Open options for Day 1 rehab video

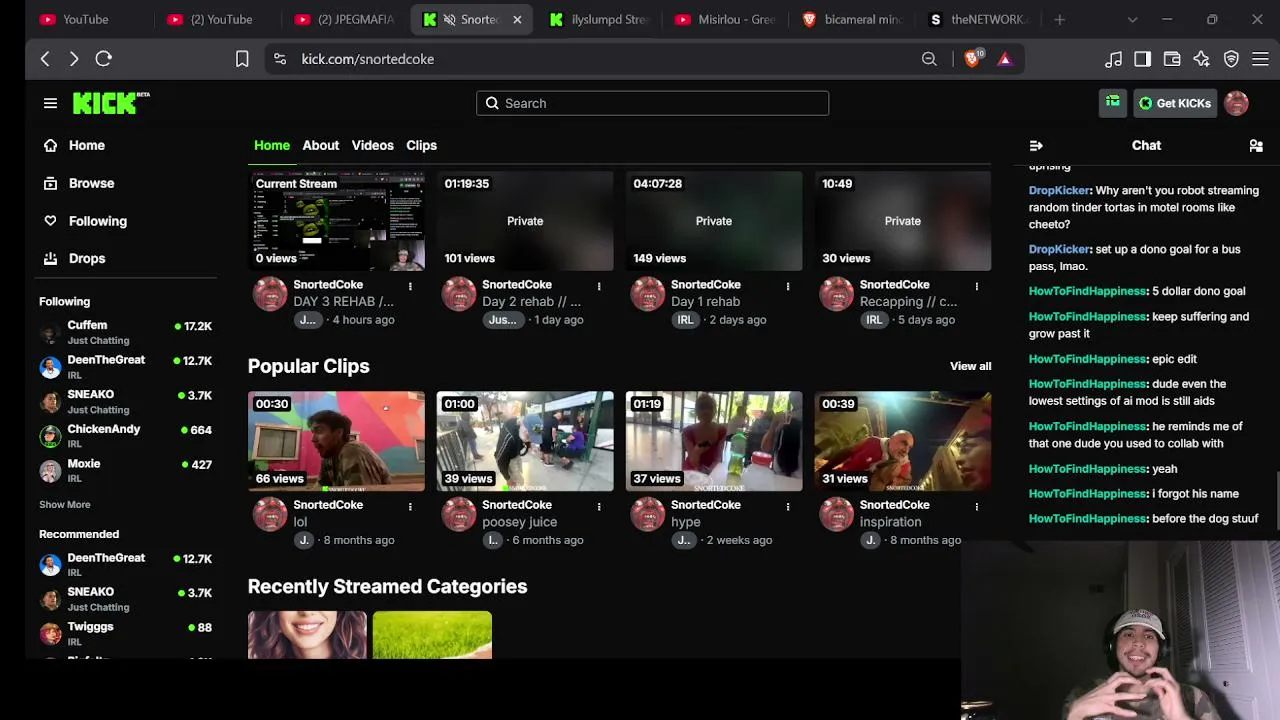tap(788, 286)
